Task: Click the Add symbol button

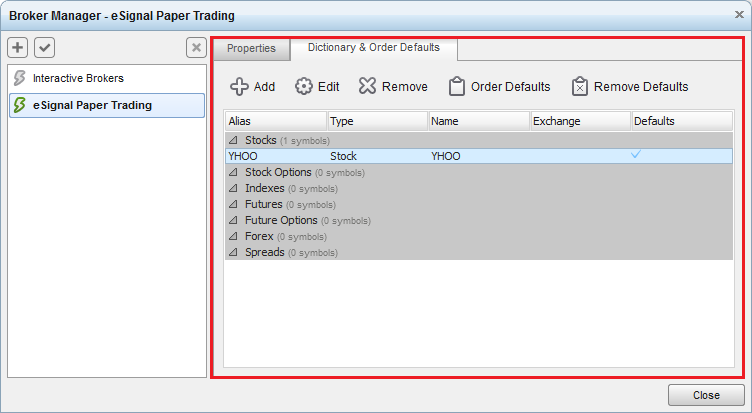Action: tap(252, 87)
